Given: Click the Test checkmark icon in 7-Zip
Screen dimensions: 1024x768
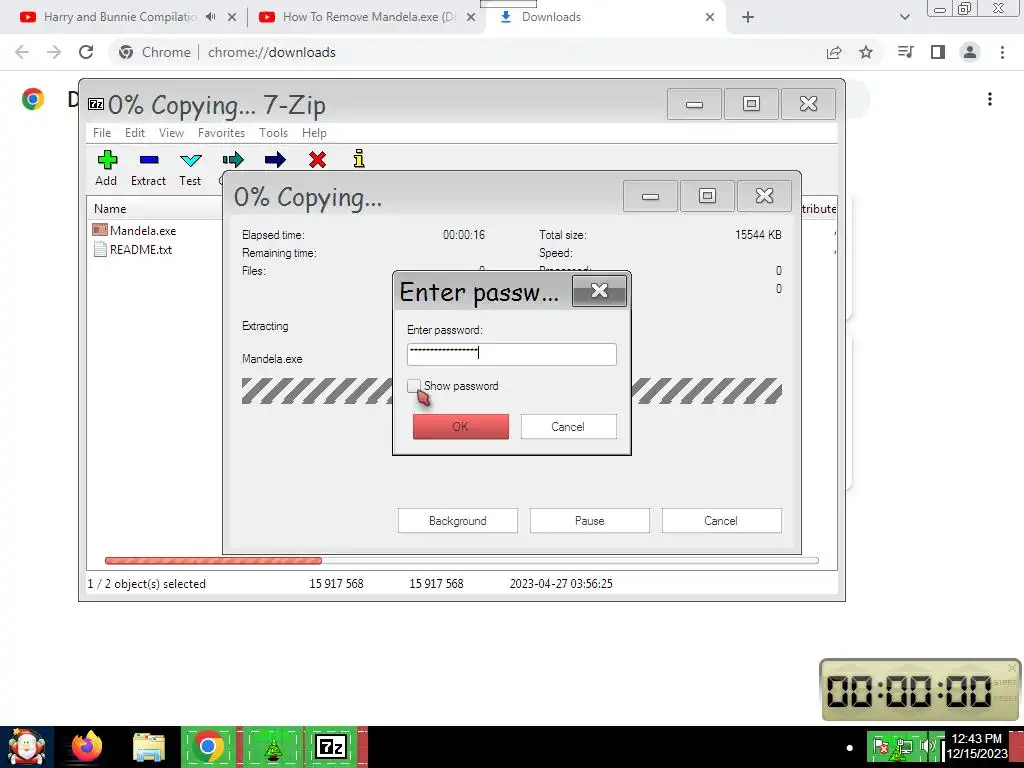Looking at the screenshot, I should click(x=191, y=160).
